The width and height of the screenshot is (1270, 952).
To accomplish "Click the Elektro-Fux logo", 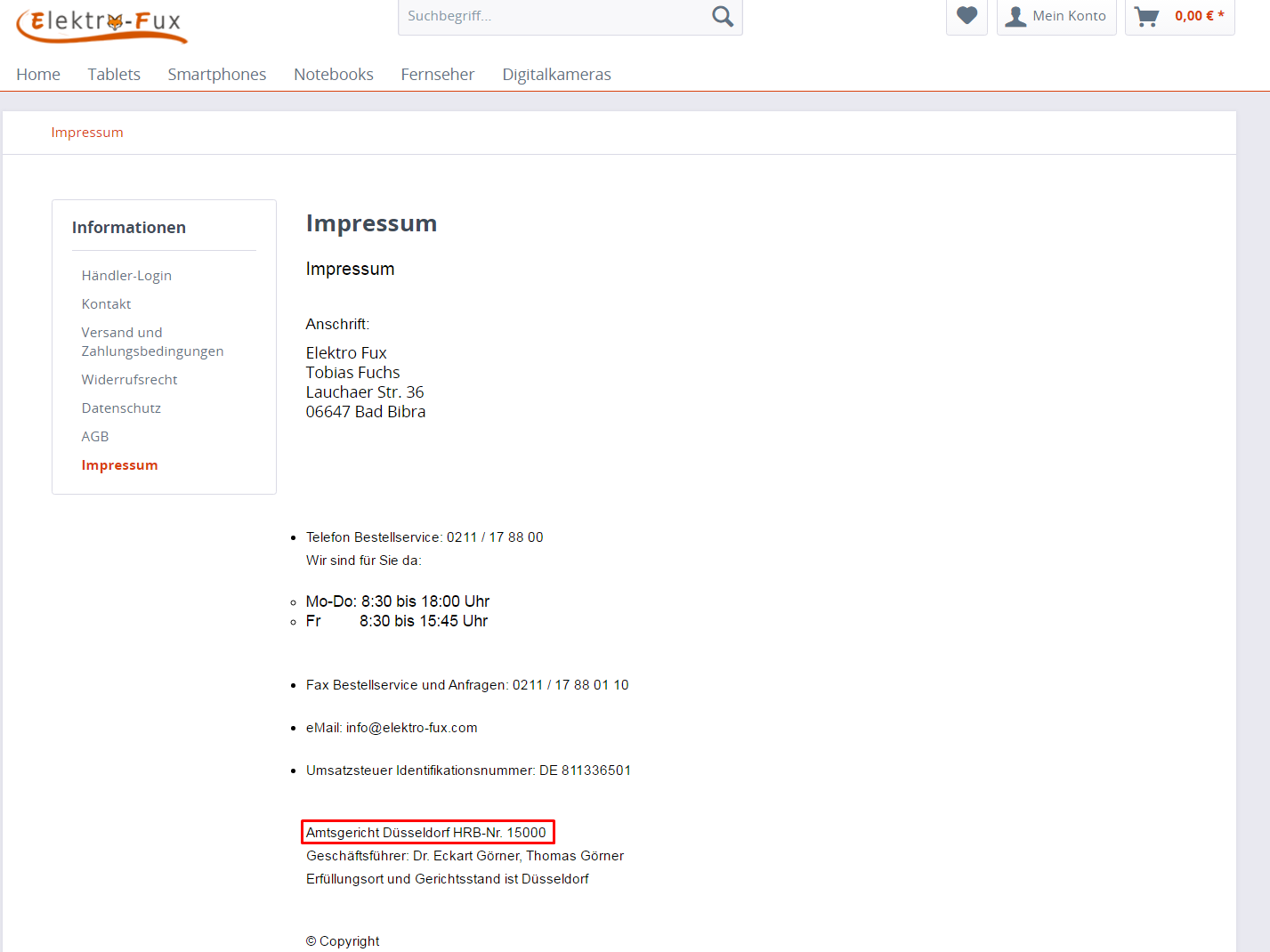I will [102, 25].
